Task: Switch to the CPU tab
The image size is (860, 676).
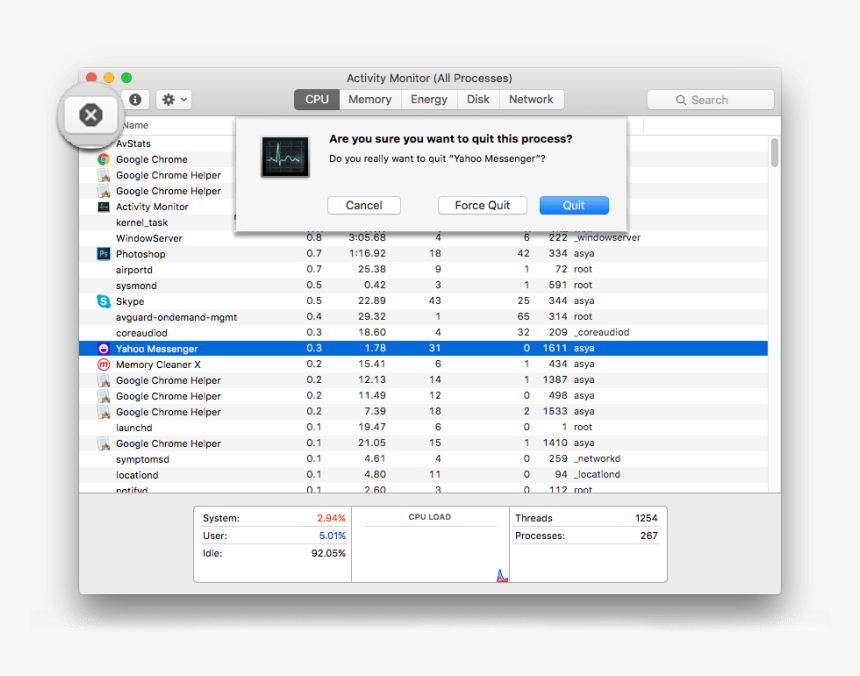Action: [317, 100]
